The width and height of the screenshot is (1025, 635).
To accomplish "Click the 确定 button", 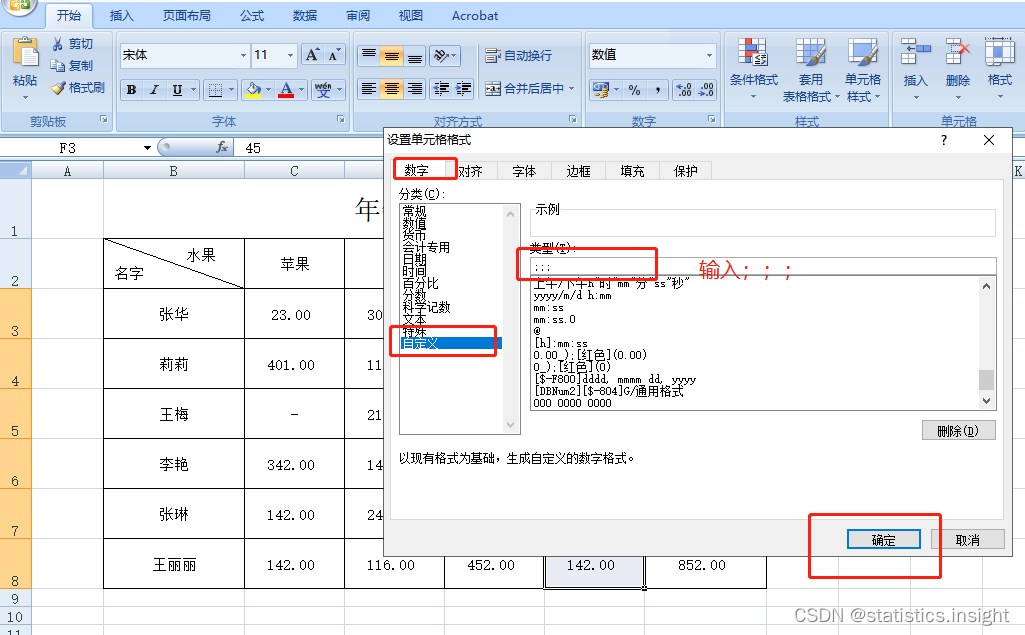I will (x=884, y=540).
